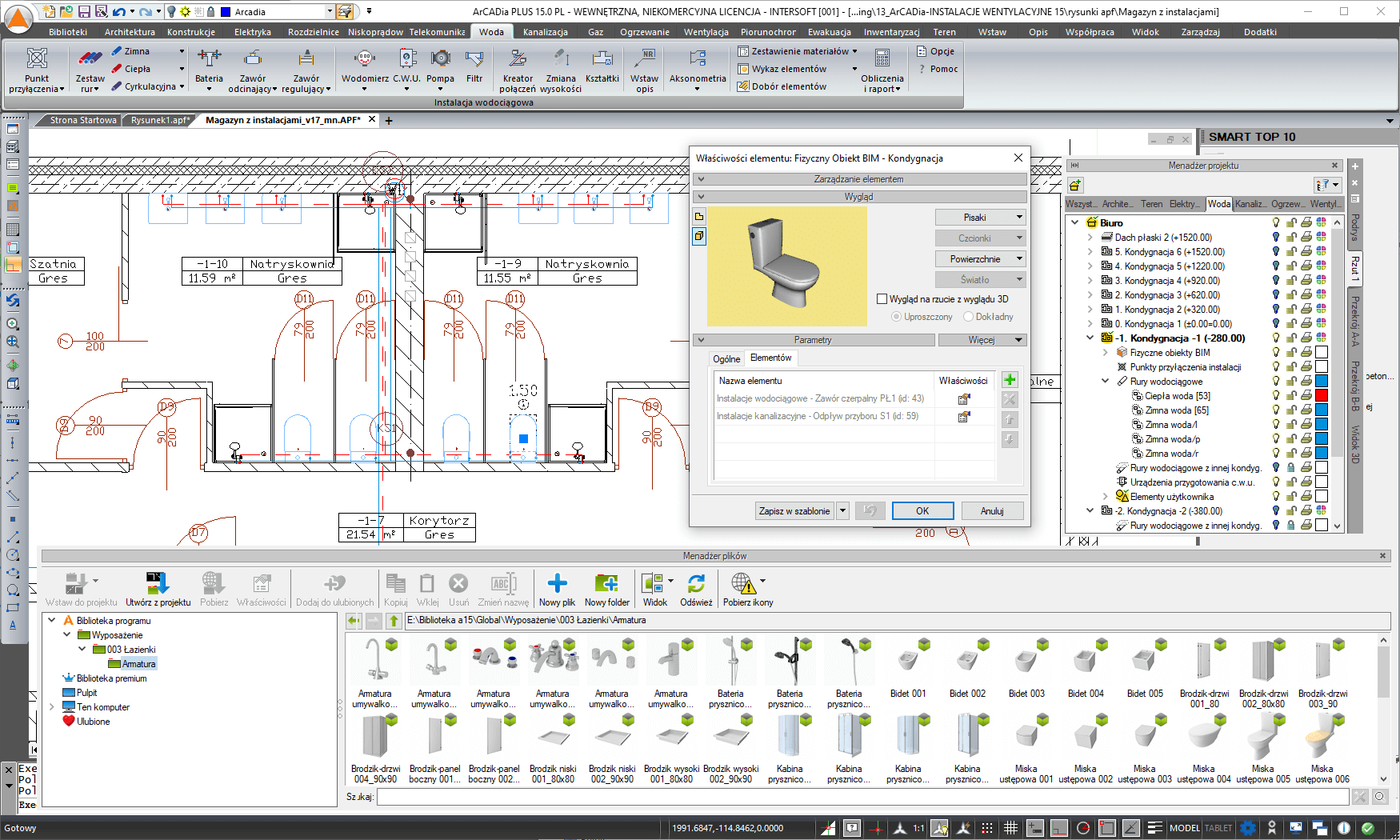Open the Powierzchnie dropdown
The image size is (1400, 840).
click(x=980, y=259)
